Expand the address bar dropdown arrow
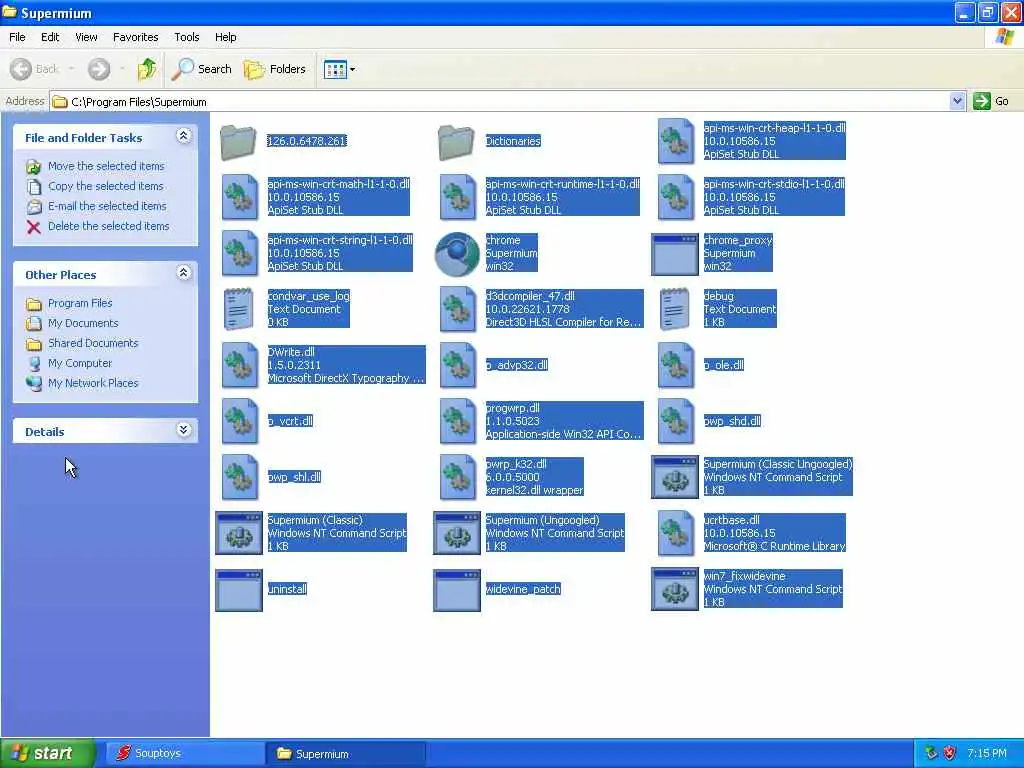 point(957,101)
